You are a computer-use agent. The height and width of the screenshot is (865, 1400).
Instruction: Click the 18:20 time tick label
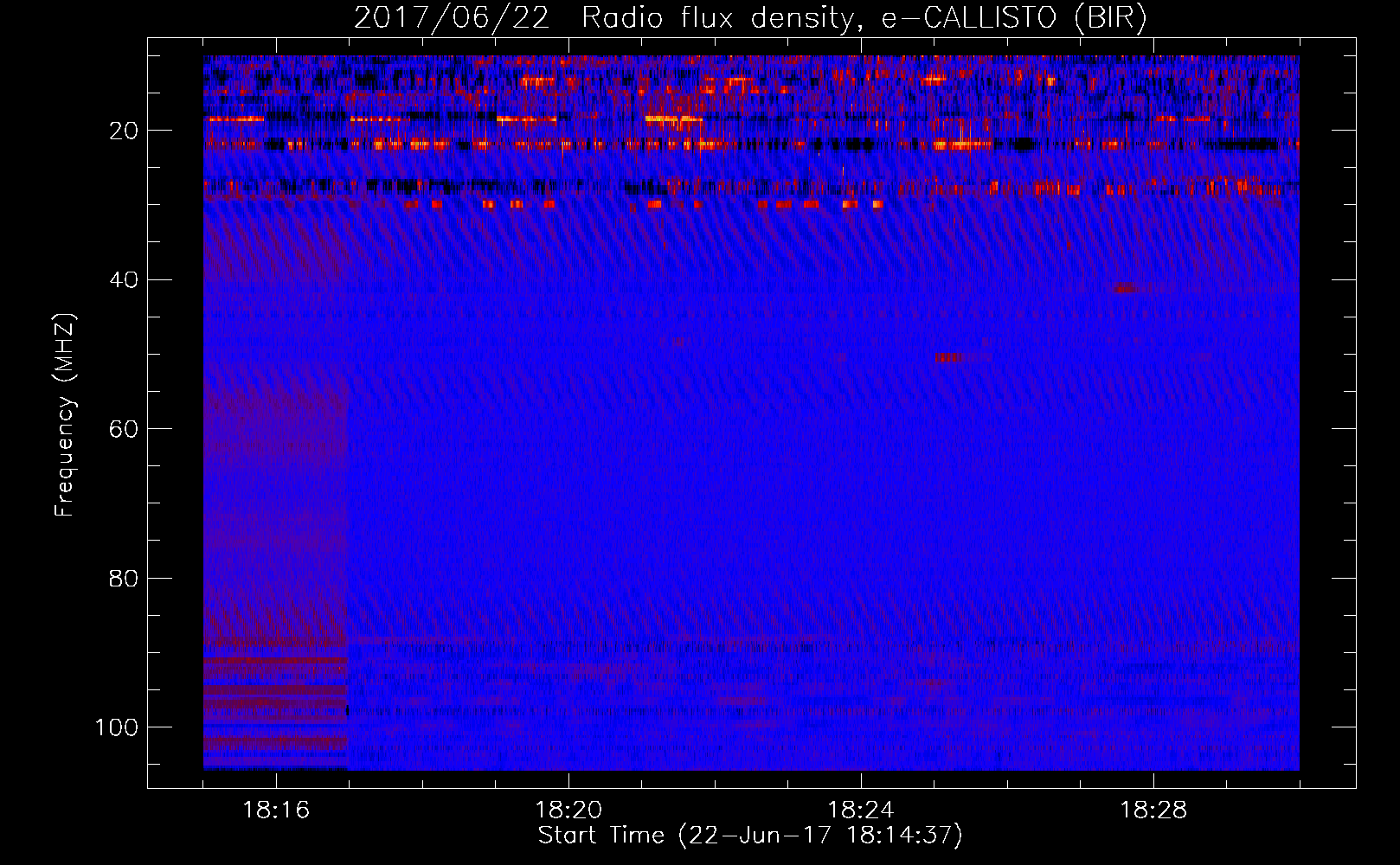coord(568,811)
